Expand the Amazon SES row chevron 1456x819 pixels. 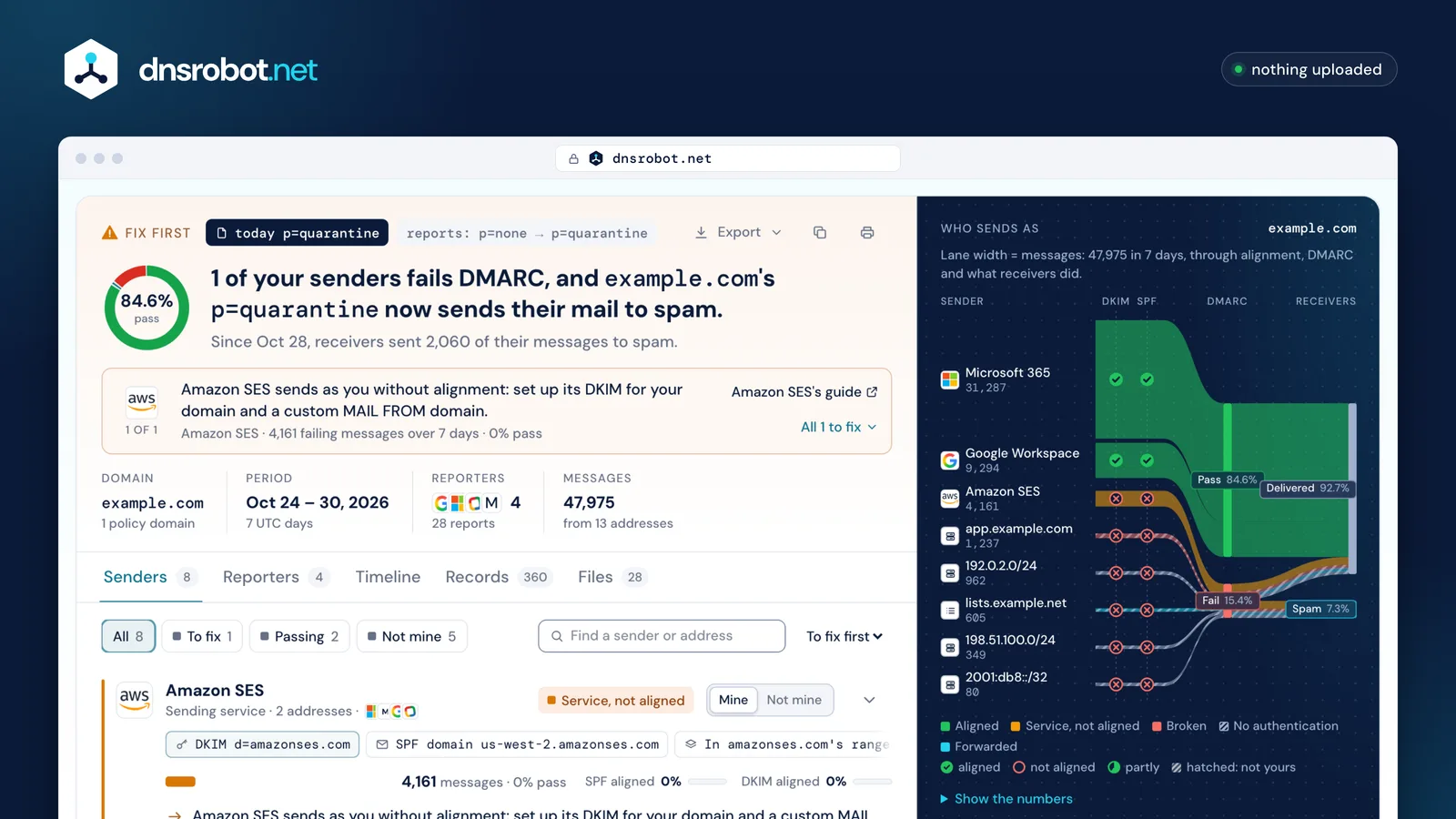869,700
